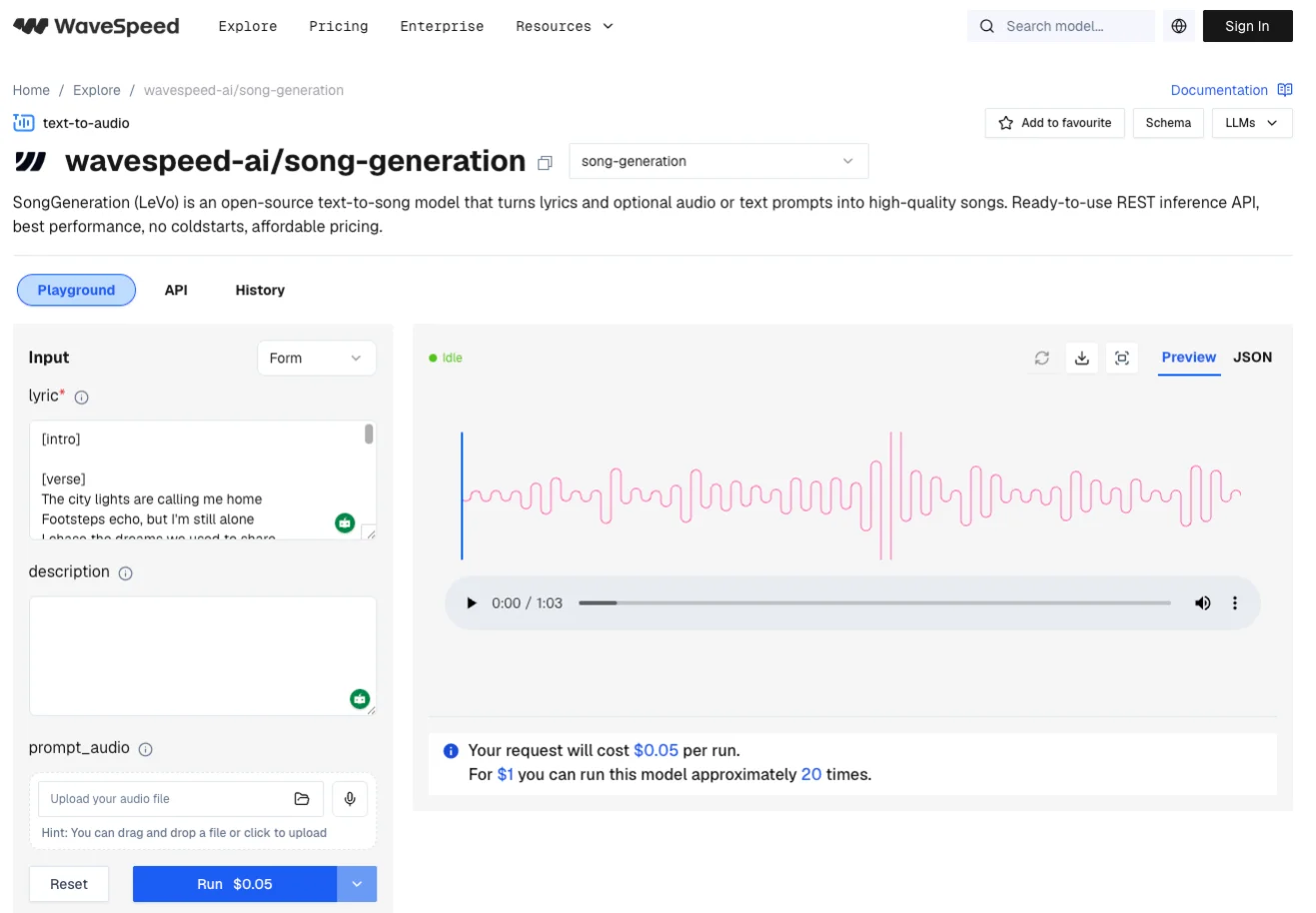The image size is (1316, 913).
Task: Click the Sign In button
Action: click(1246, 26)
